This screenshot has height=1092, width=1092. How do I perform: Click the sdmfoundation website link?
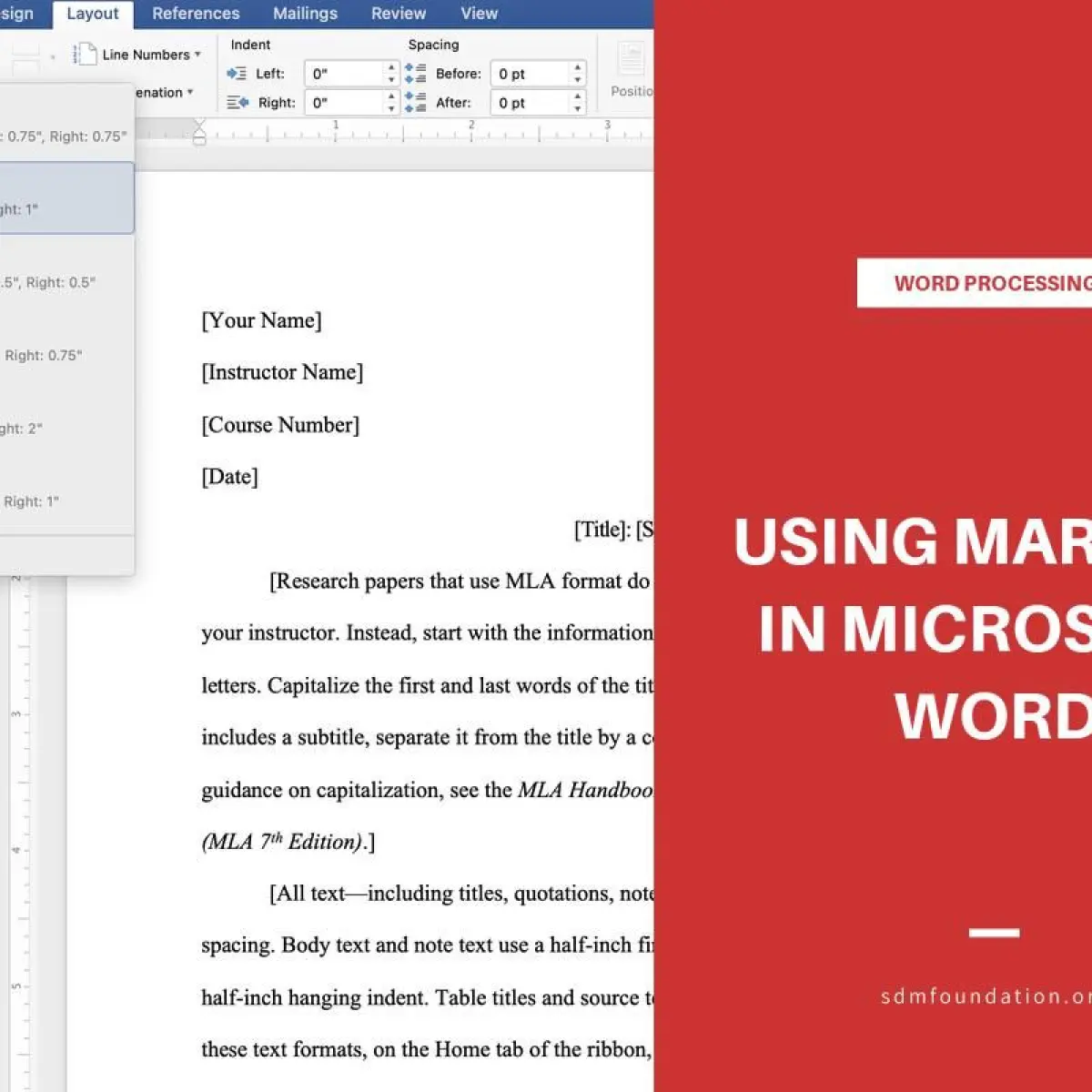coord(986,996)
